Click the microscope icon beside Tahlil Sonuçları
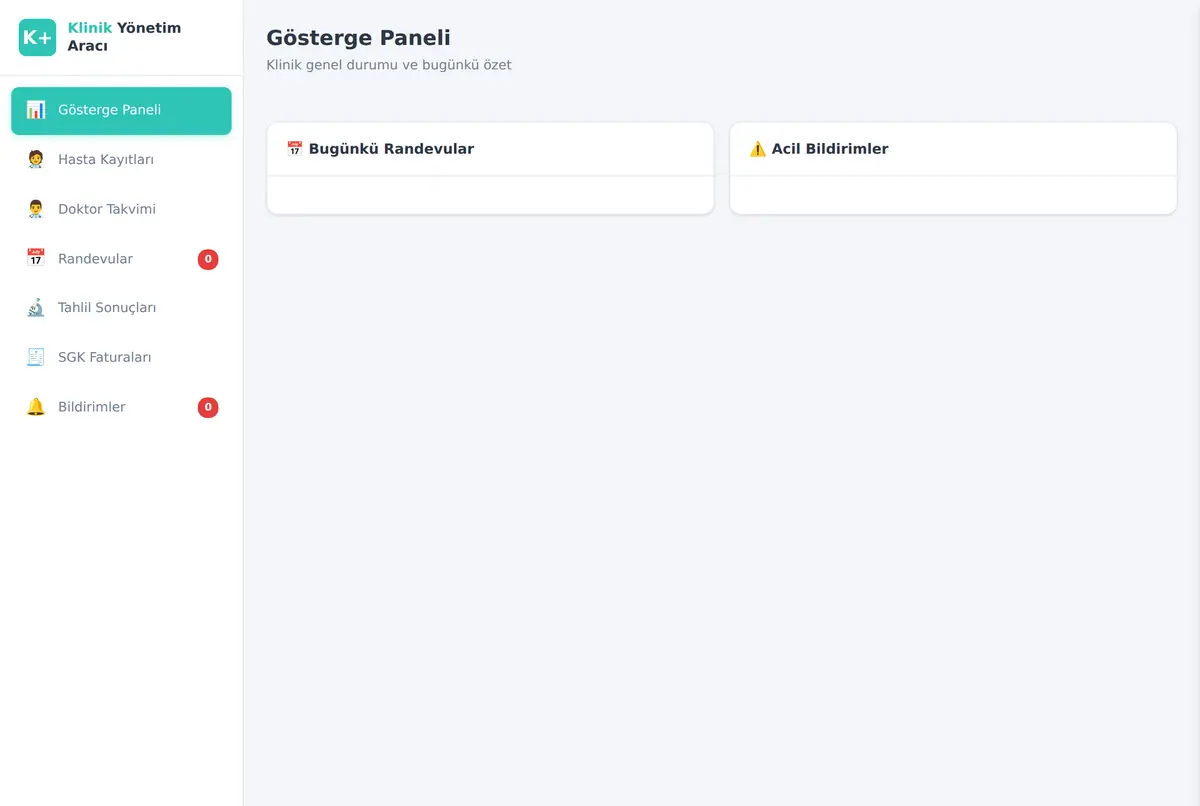Viewport: 1200px width, 806px height. pos(36,308)
